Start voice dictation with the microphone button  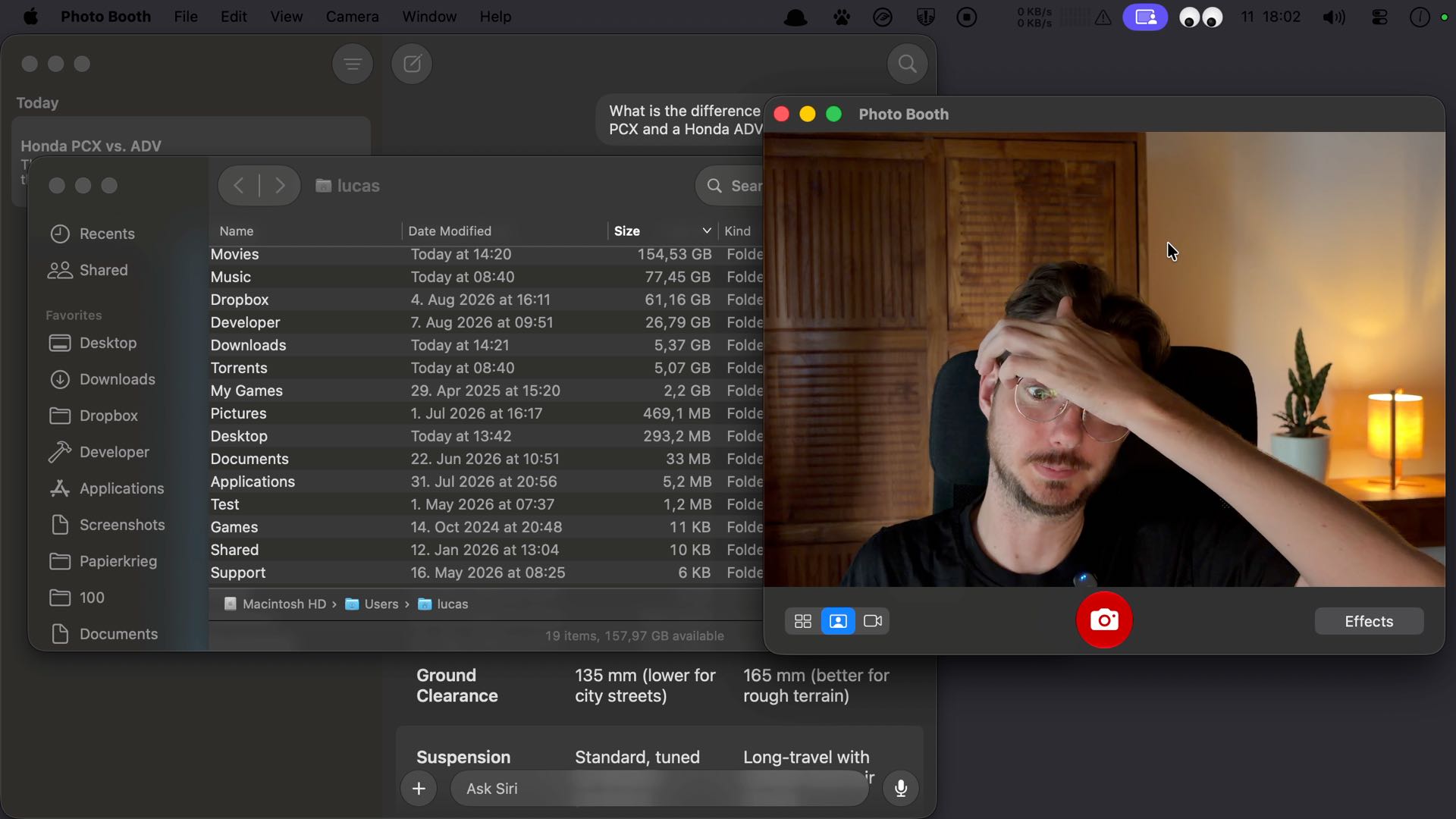tap(901, 789)
